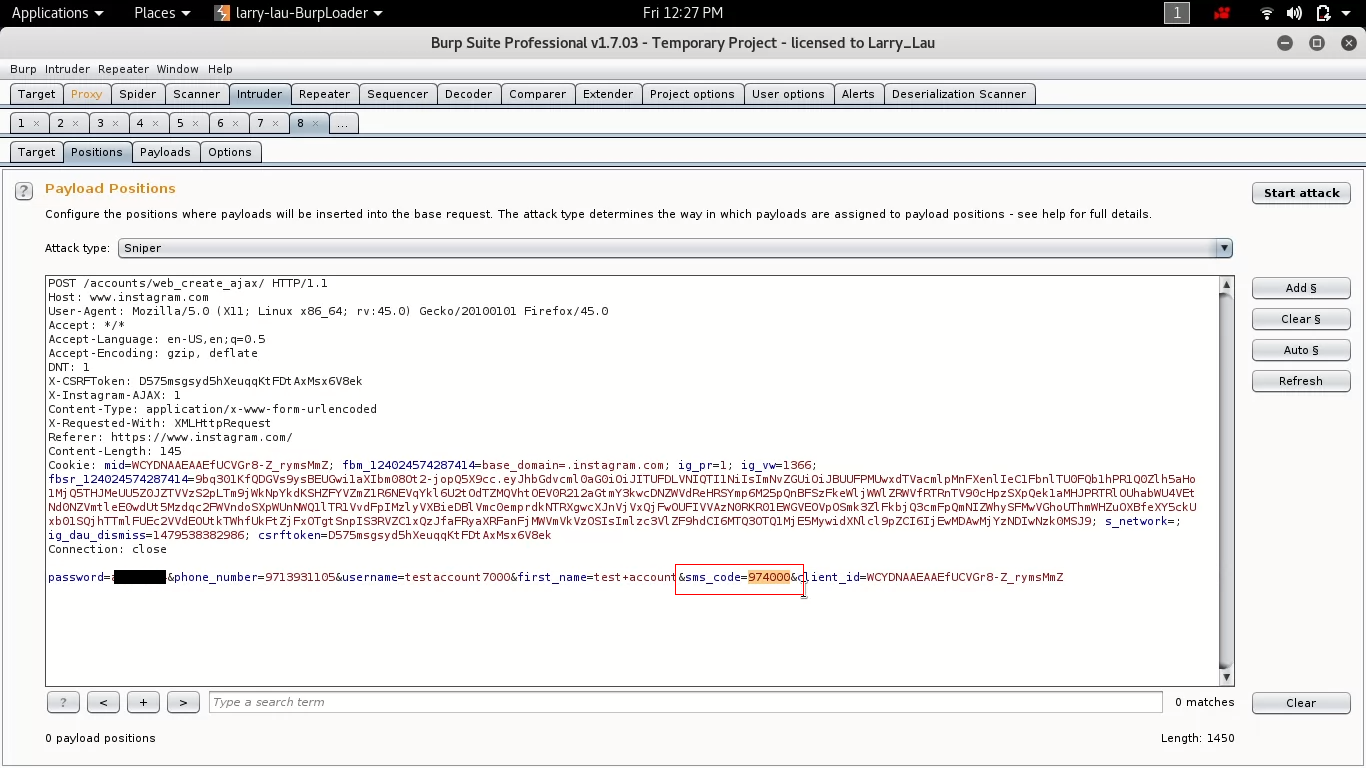Switch to the Deserialization Scanner tab
Image resolution: width=1366 pixels, height=768 pixels.
coord(959,94)
